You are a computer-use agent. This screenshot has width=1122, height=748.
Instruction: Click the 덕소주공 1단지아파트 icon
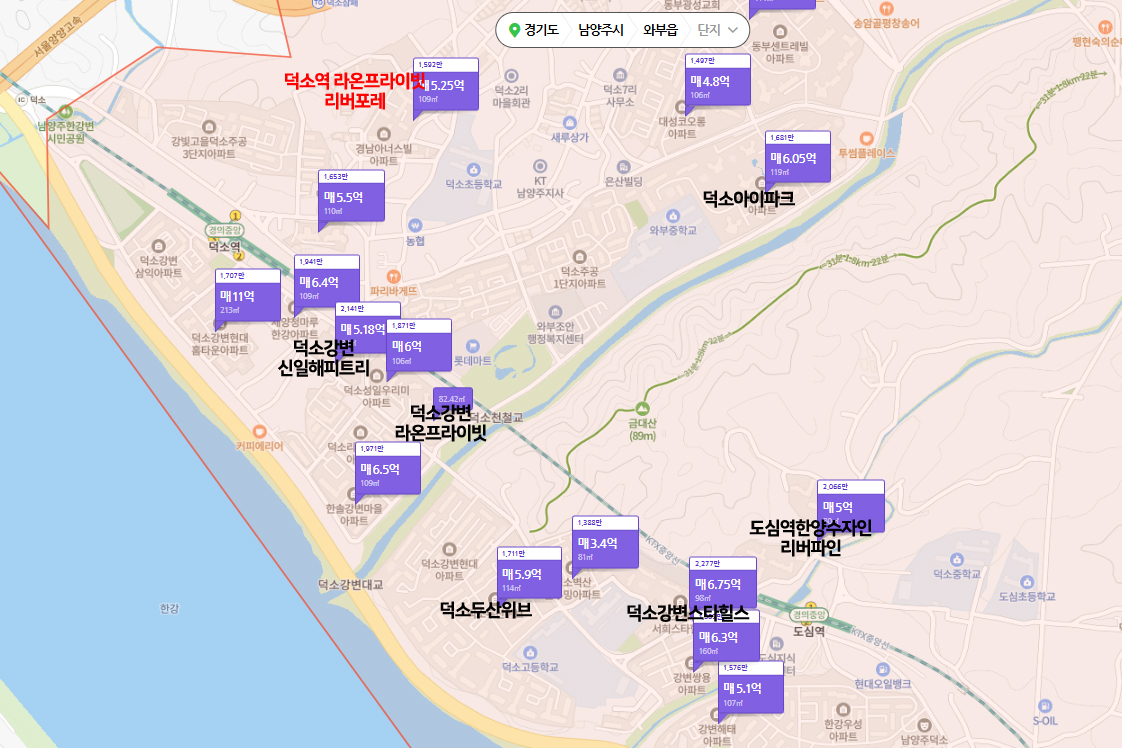[x=580, y=257]
